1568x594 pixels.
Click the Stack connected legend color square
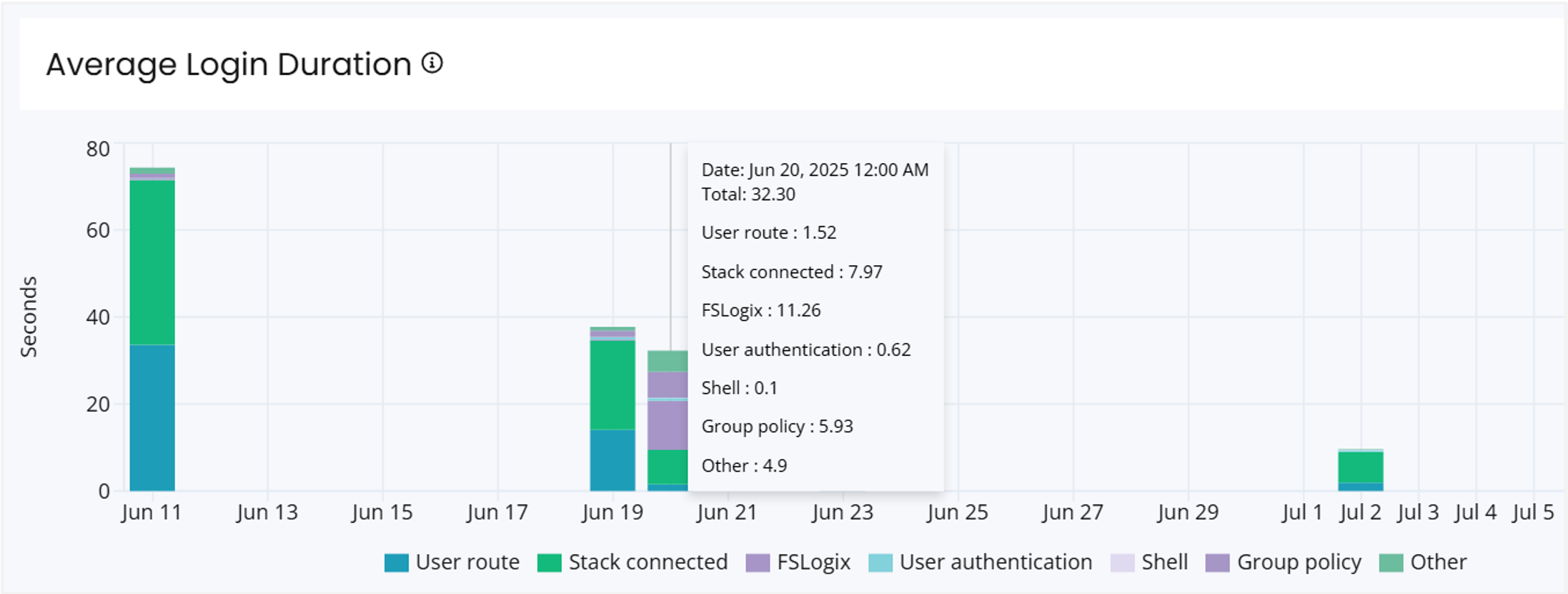pyautogui.click(x=549, y=563)
